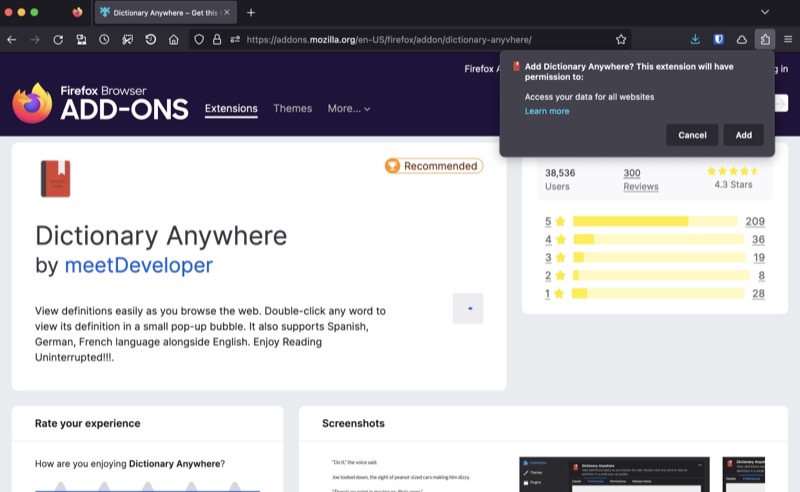Cancel the add extension prompt
Image resolution: width=800 pixels, height=492 pixels.
pyautogui.click(x=692, y=135)
